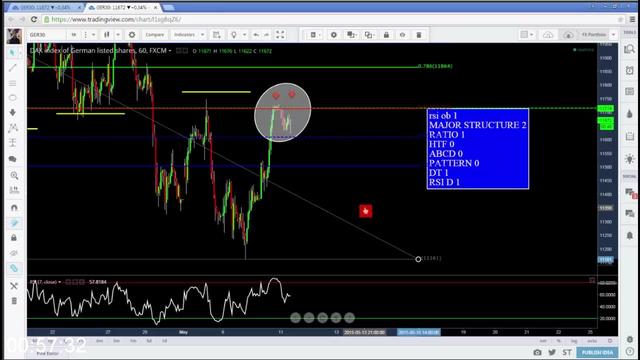Expand the Indicators dropdown arrow
Screen dimensions: 640x360
pos(202,35)
